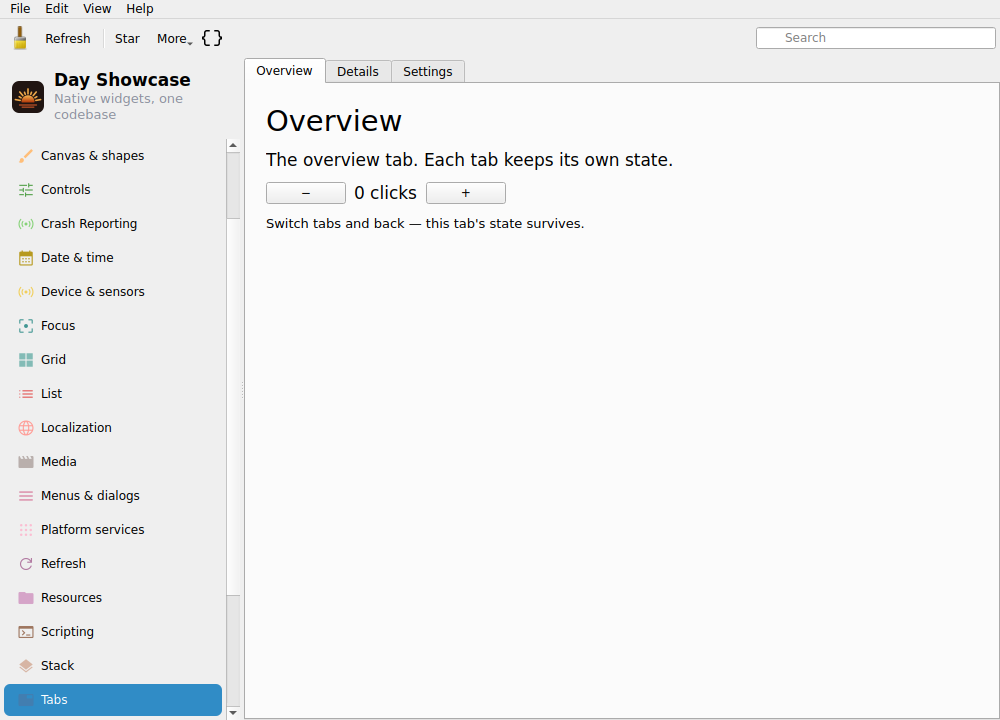Open the More dropdown in the toolbar
The image size is (1000, 720).
click(x=175, y=39)
